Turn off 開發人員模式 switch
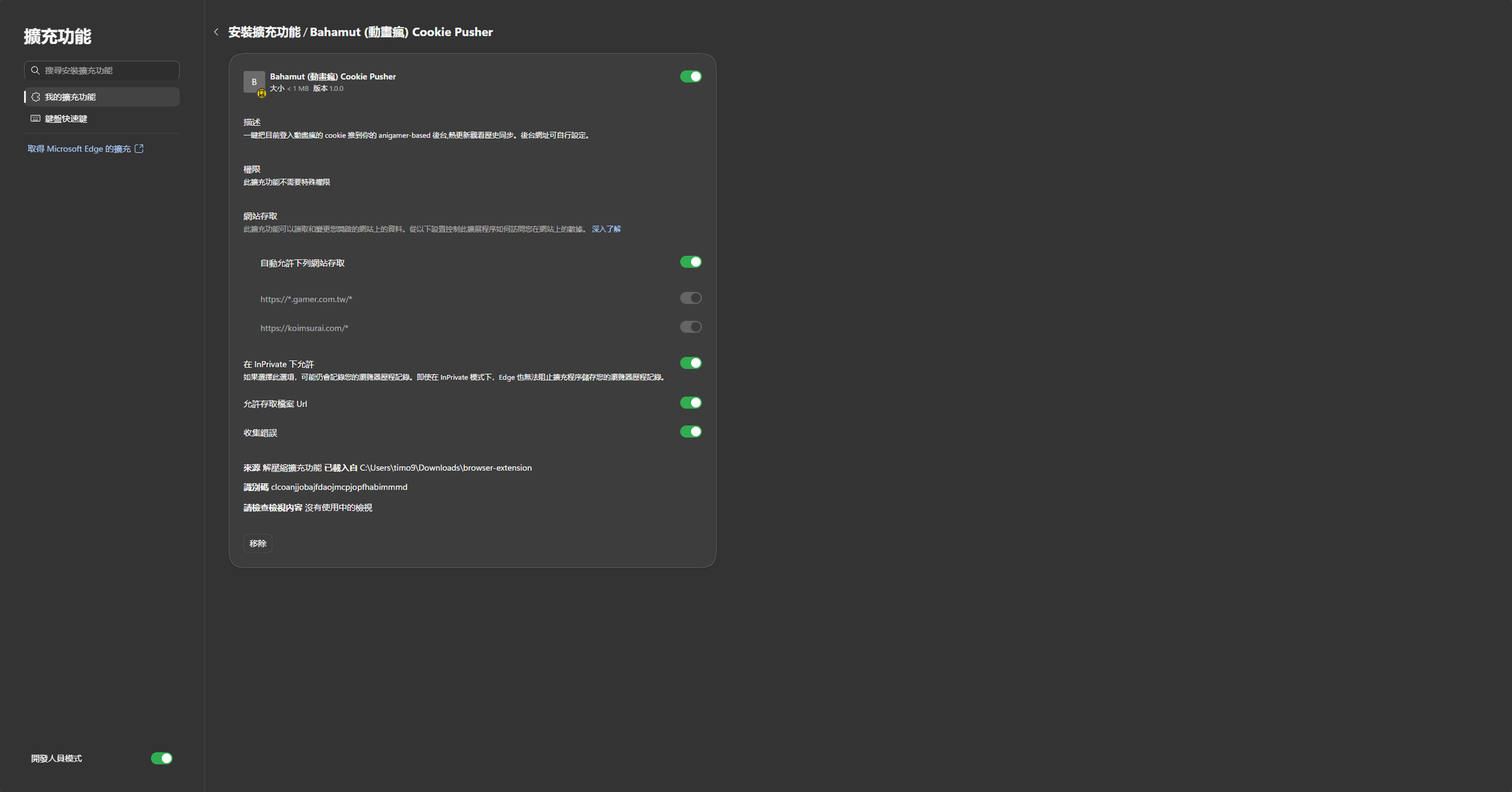Image resolution: width=1512 pixels, height=792 pixels. tap(161, 758)
